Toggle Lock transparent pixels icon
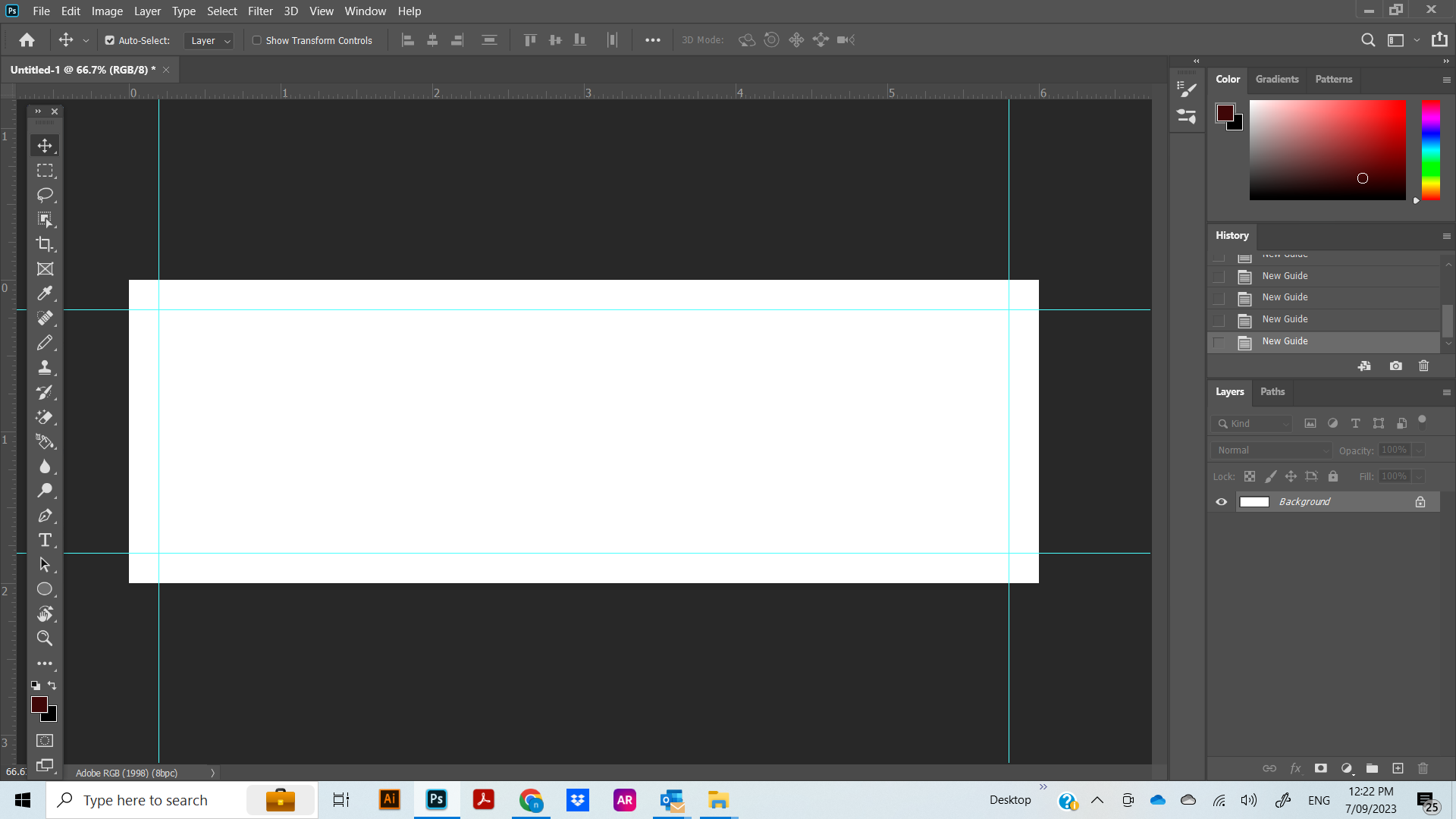The image size is (1456, 819). pyautogui.click(x=1250, y=476)
